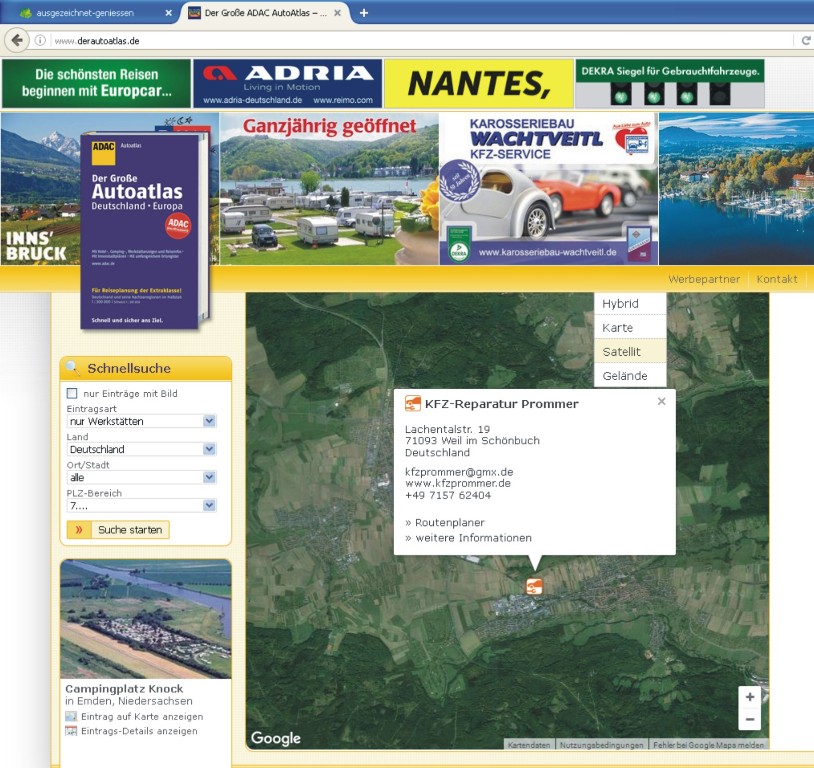Zoom out the map with minus button

tap(750, 719)
